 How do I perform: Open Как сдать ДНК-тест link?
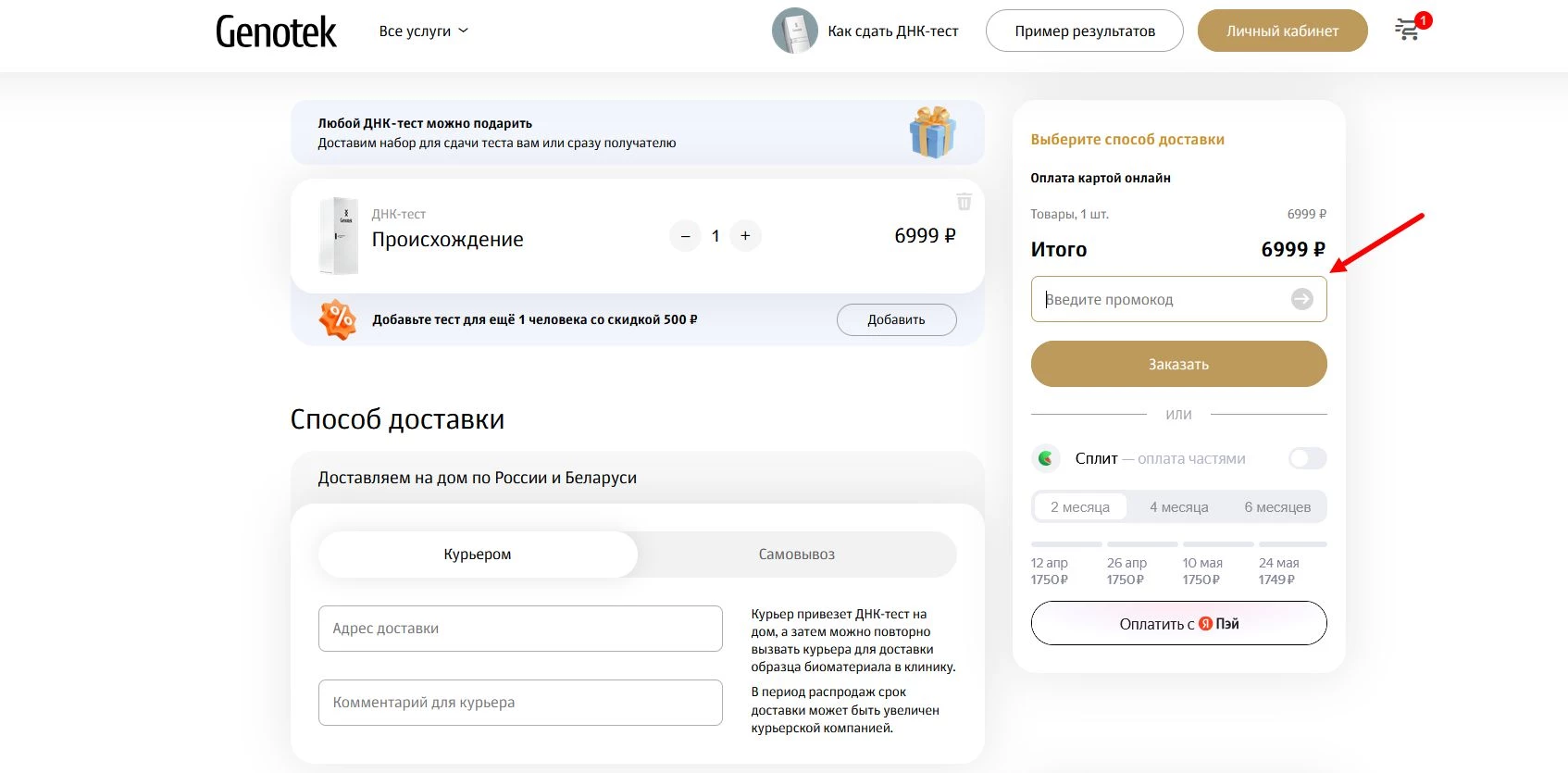pos(892,31)
